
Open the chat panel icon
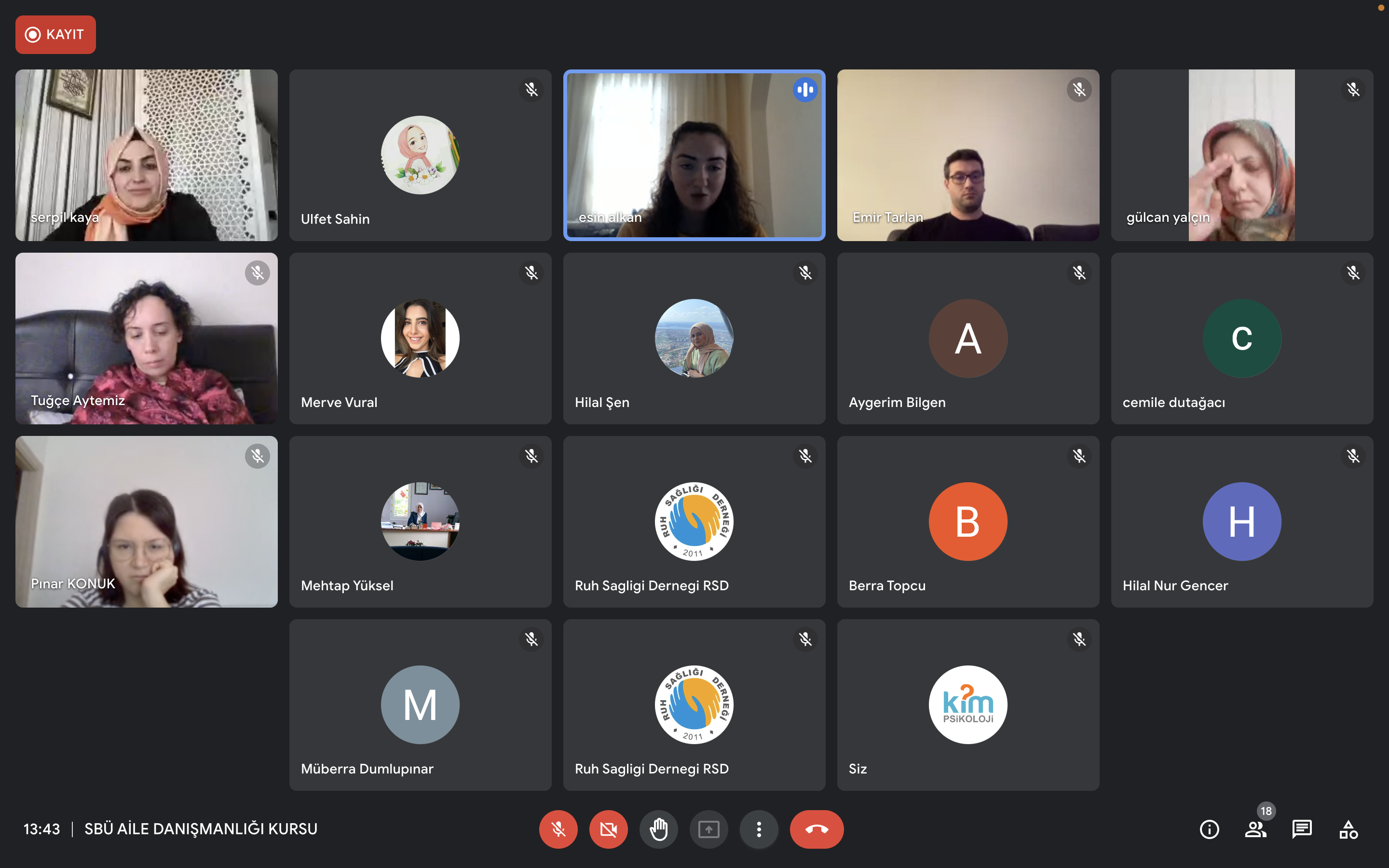pyautogui.click(x=1302, y=829)
